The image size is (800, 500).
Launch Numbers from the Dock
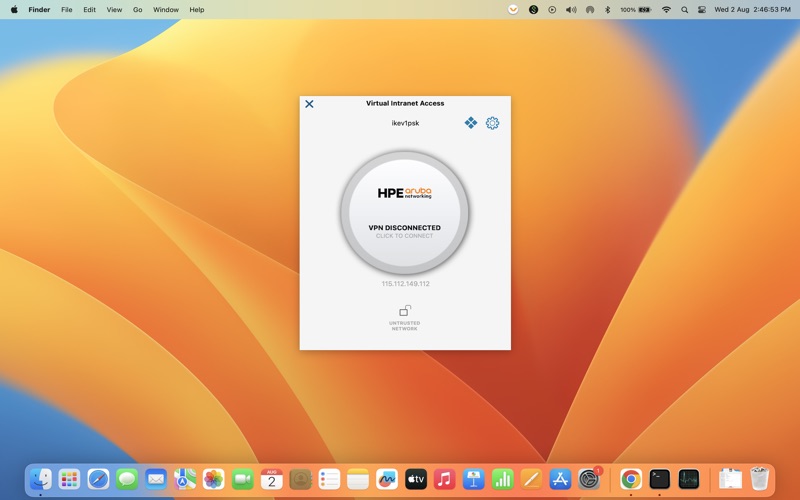pos(503,479)
